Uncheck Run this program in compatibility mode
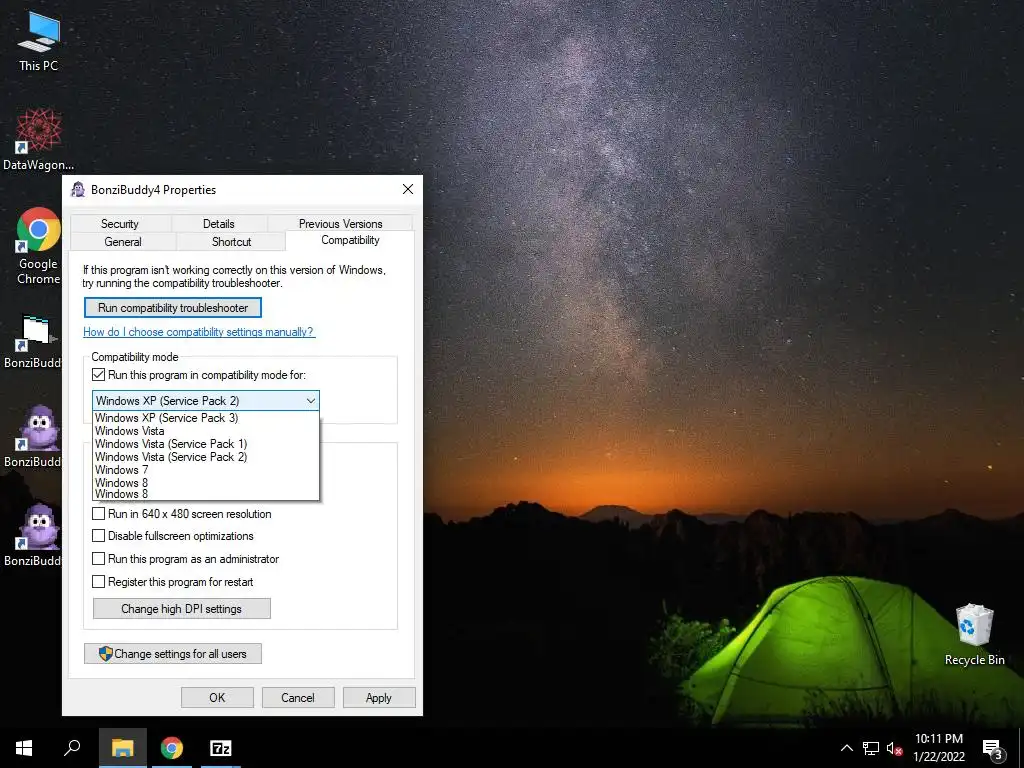1024x768 pixels. point(99,375)
